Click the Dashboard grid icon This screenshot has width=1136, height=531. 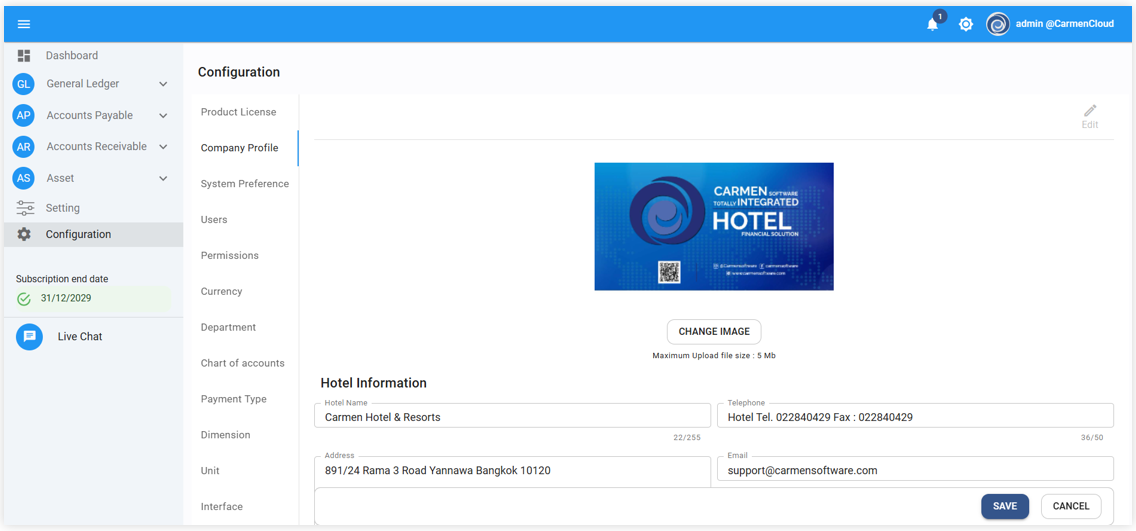coord(24,56)
